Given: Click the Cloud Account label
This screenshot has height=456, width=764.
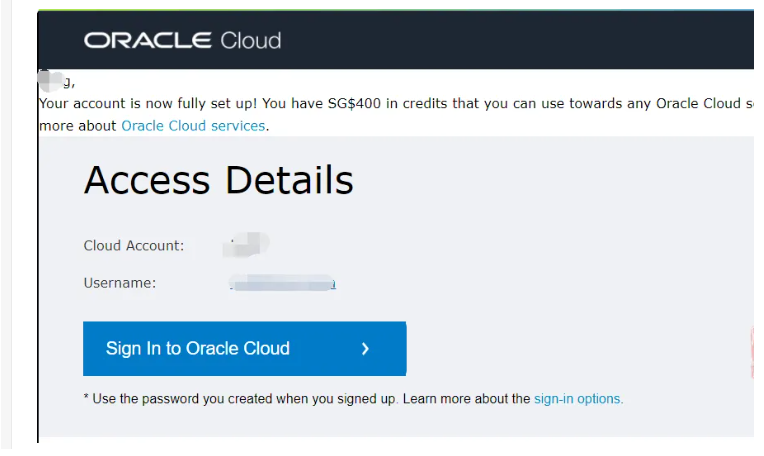Looking at the screenshot, I should (134, 246).
